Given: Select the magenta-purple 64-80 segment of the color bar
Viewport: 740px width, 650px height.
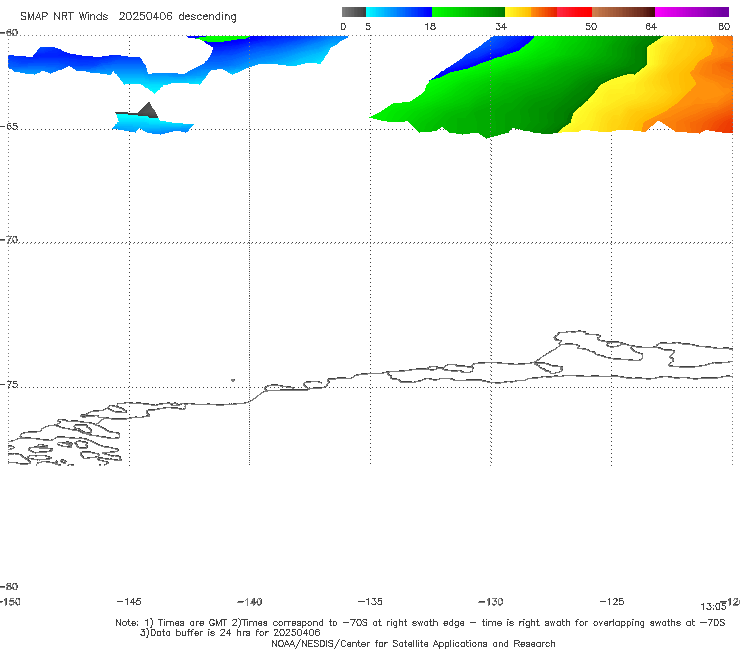Looking at the screenshot, I should (692, 12).
